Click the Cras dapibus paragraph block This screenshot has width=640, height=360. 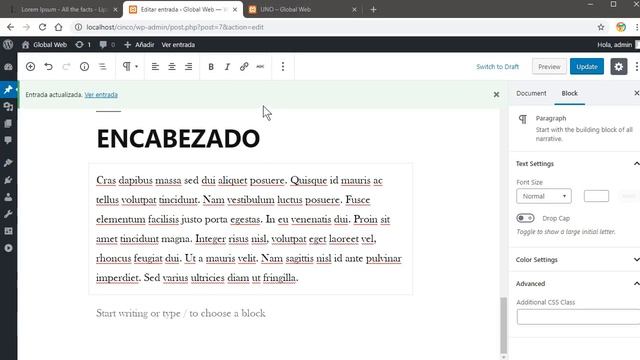tap(251, 229)
